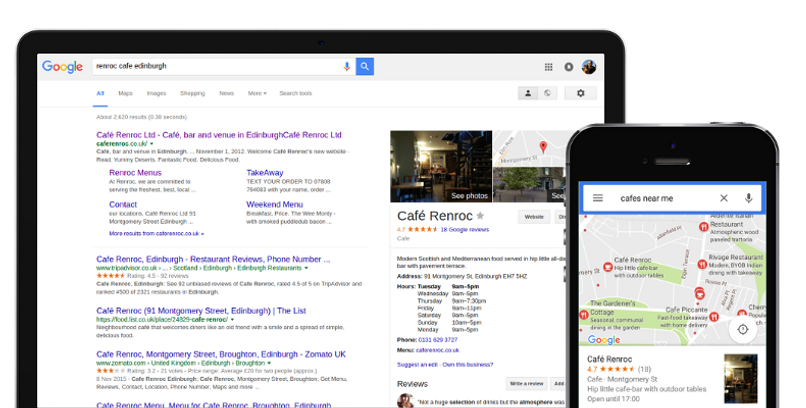
Task: Open the Google apps grid
Action: pos(548,67)
